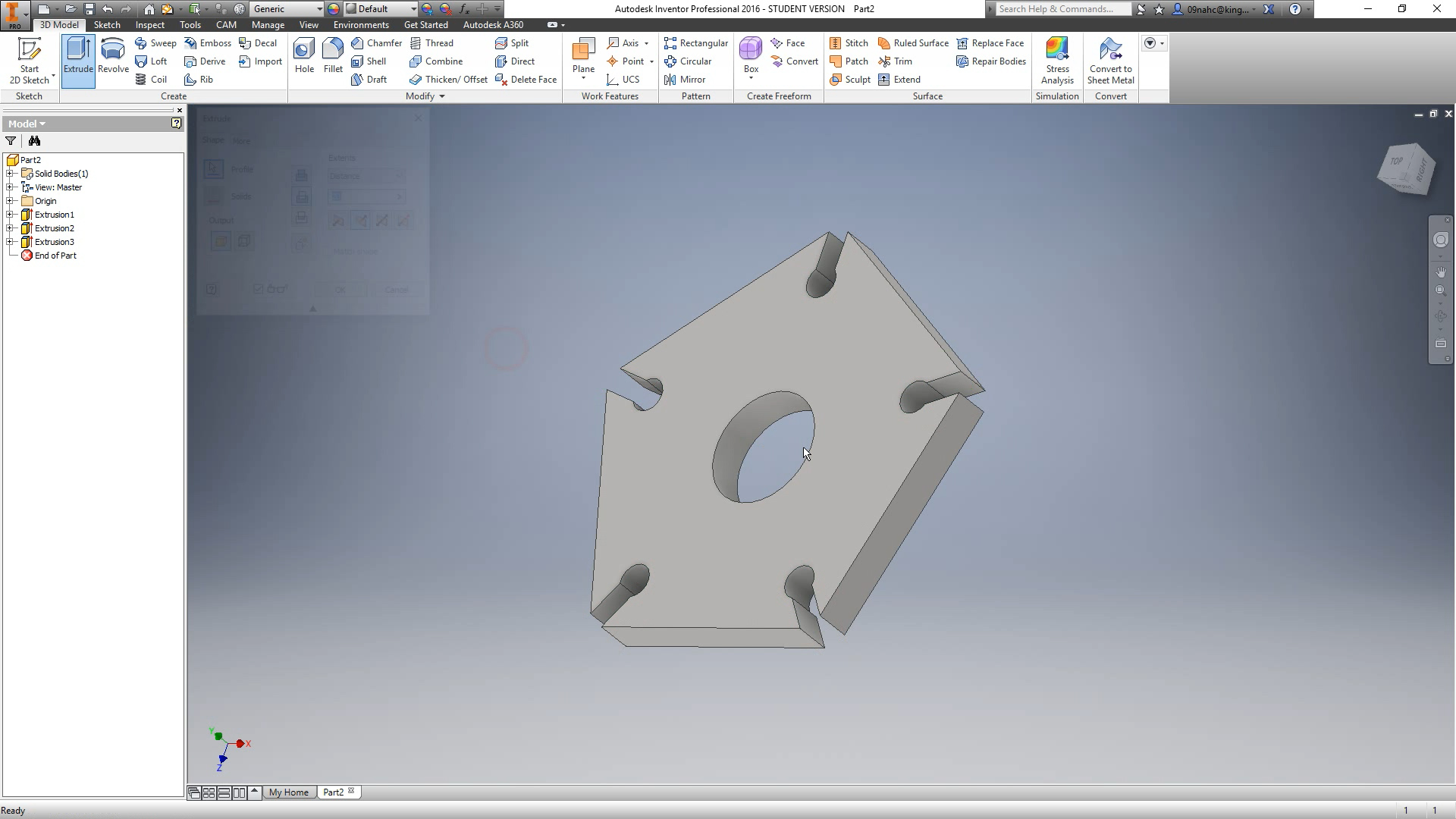Click Convert to Sheet Metal
Image resolution: width=1456 pixels, height=819 pixels.
coord(1111,61)
